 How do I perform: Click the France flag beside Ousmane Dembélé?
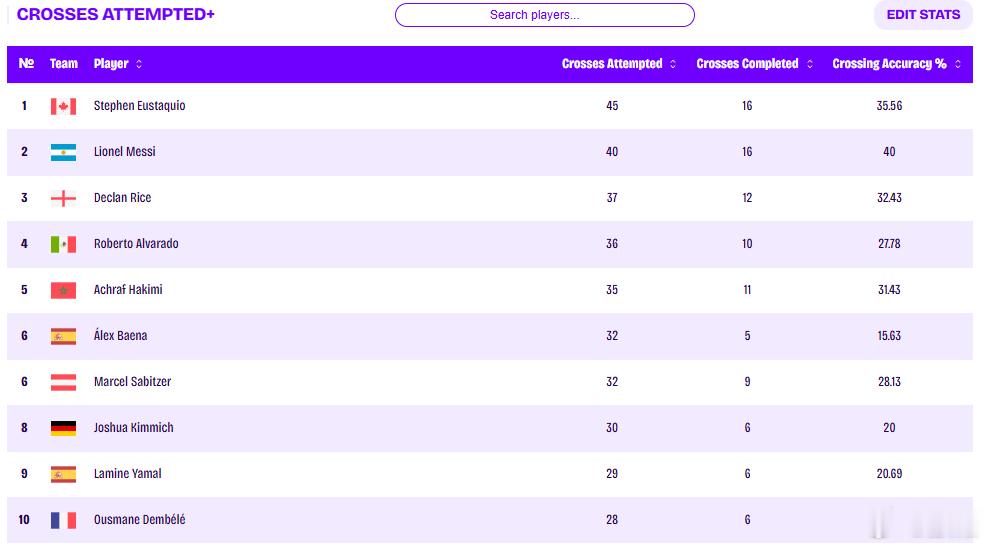(63, 521)
